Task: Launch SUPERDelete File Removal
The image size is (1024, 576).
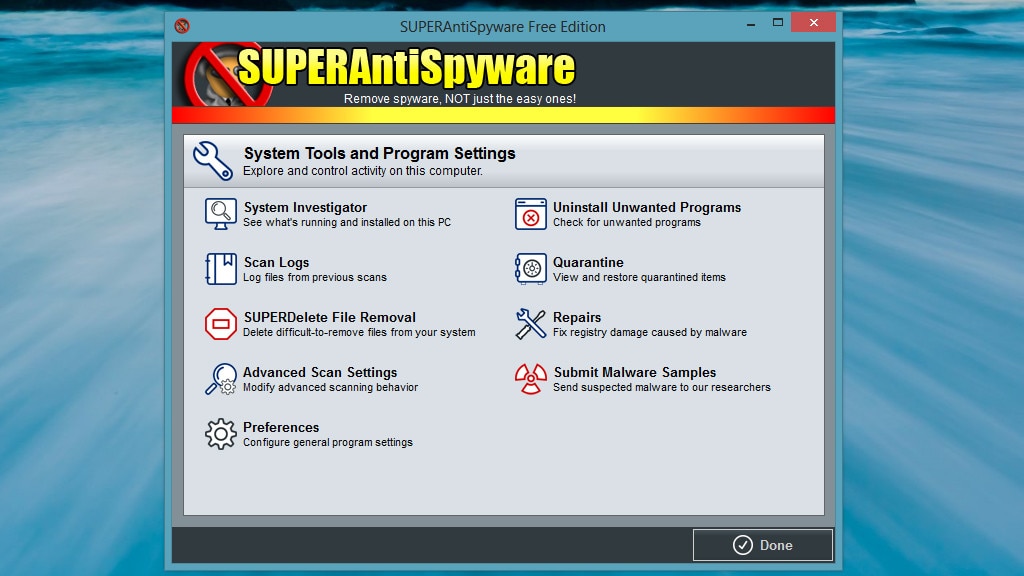Action: (329, 317)
